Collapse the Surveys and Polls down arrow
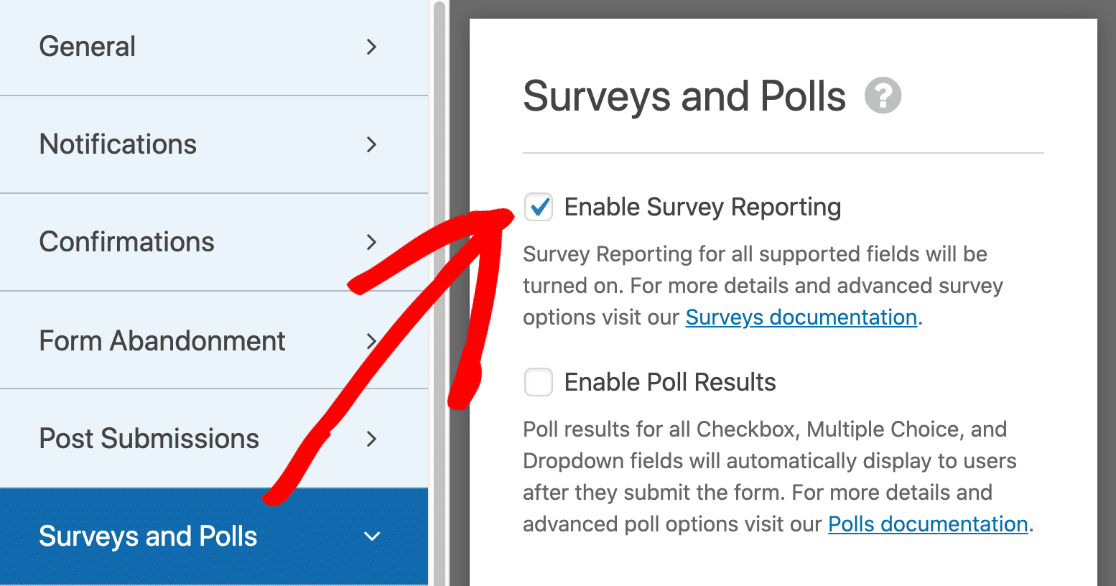Screen dimensions: 1116x586 (x=372, y=536)
